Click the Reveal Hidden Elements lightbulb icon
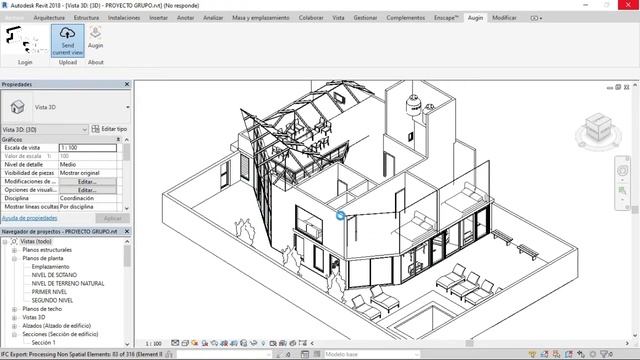 pos(263,343)
